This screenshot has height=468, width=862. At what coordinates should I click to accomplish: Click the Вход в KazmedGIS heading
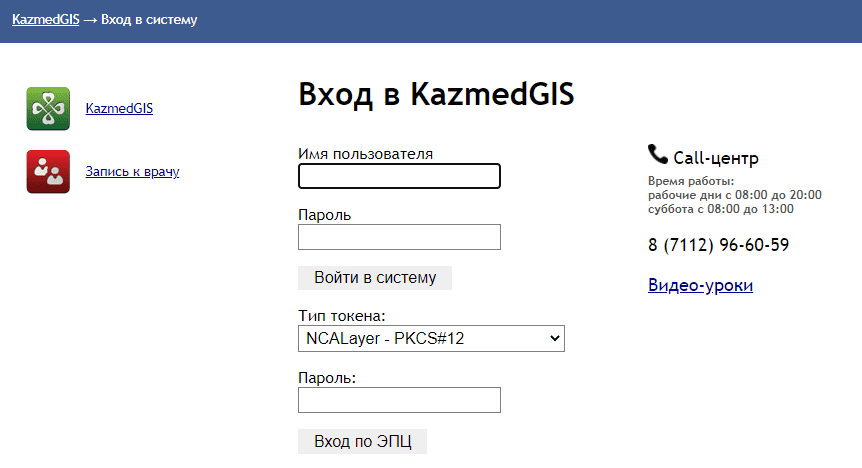click(x=436, y=94)
